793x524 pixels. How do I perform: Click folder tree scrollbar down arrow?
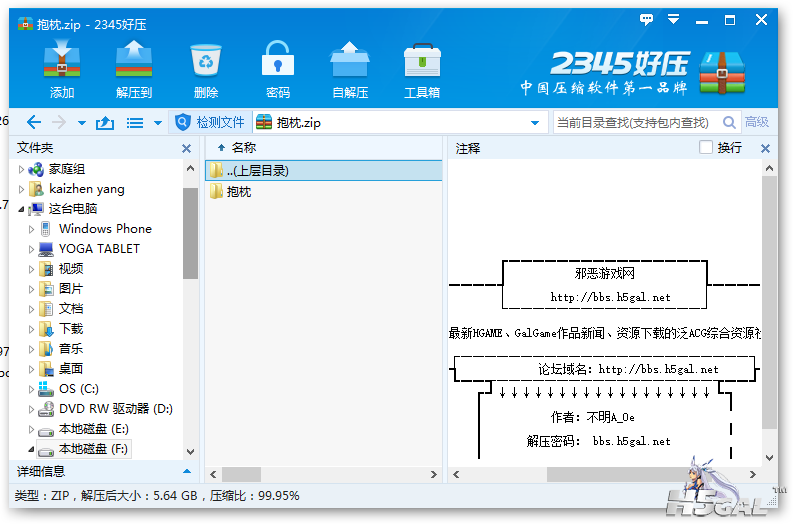190,452
